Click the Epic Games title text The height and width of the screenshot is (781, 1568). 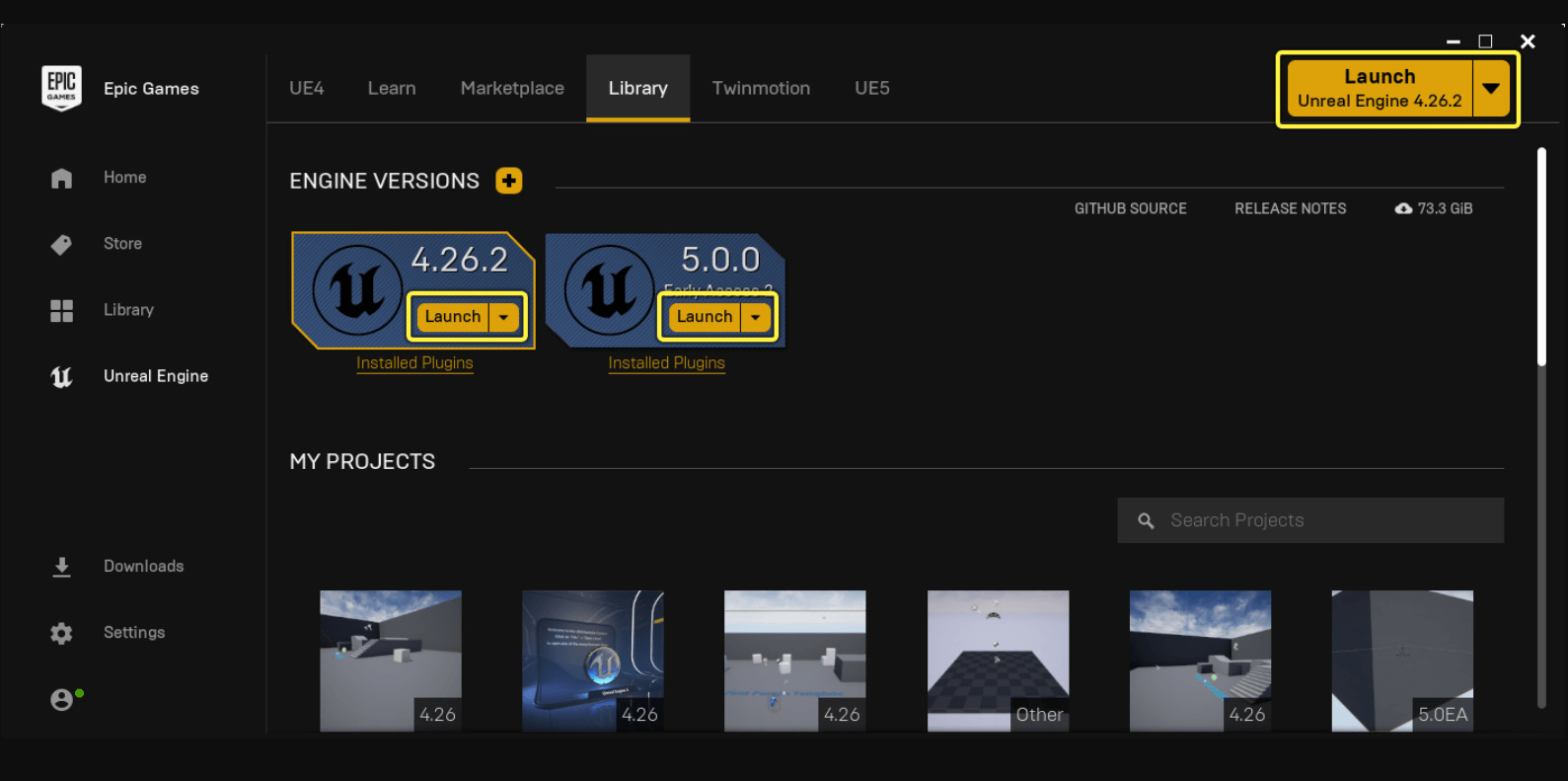151,89
